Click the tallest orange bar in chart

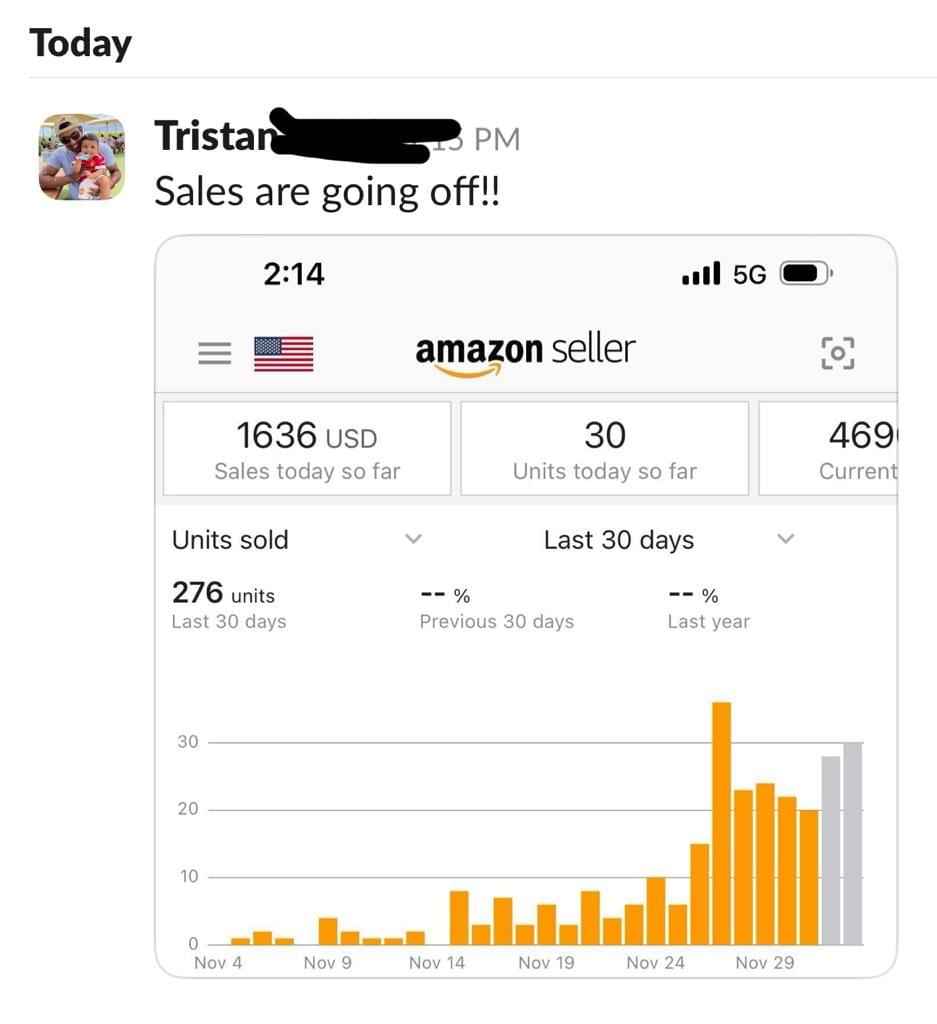click(721, 822)
